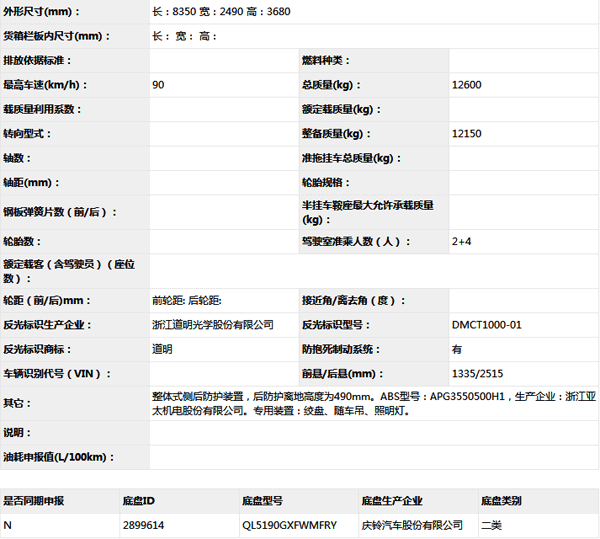Click the front/rear overhang value 1335/2515
The height and width of the screenshot is (539, 600).
tap(478, 374)
